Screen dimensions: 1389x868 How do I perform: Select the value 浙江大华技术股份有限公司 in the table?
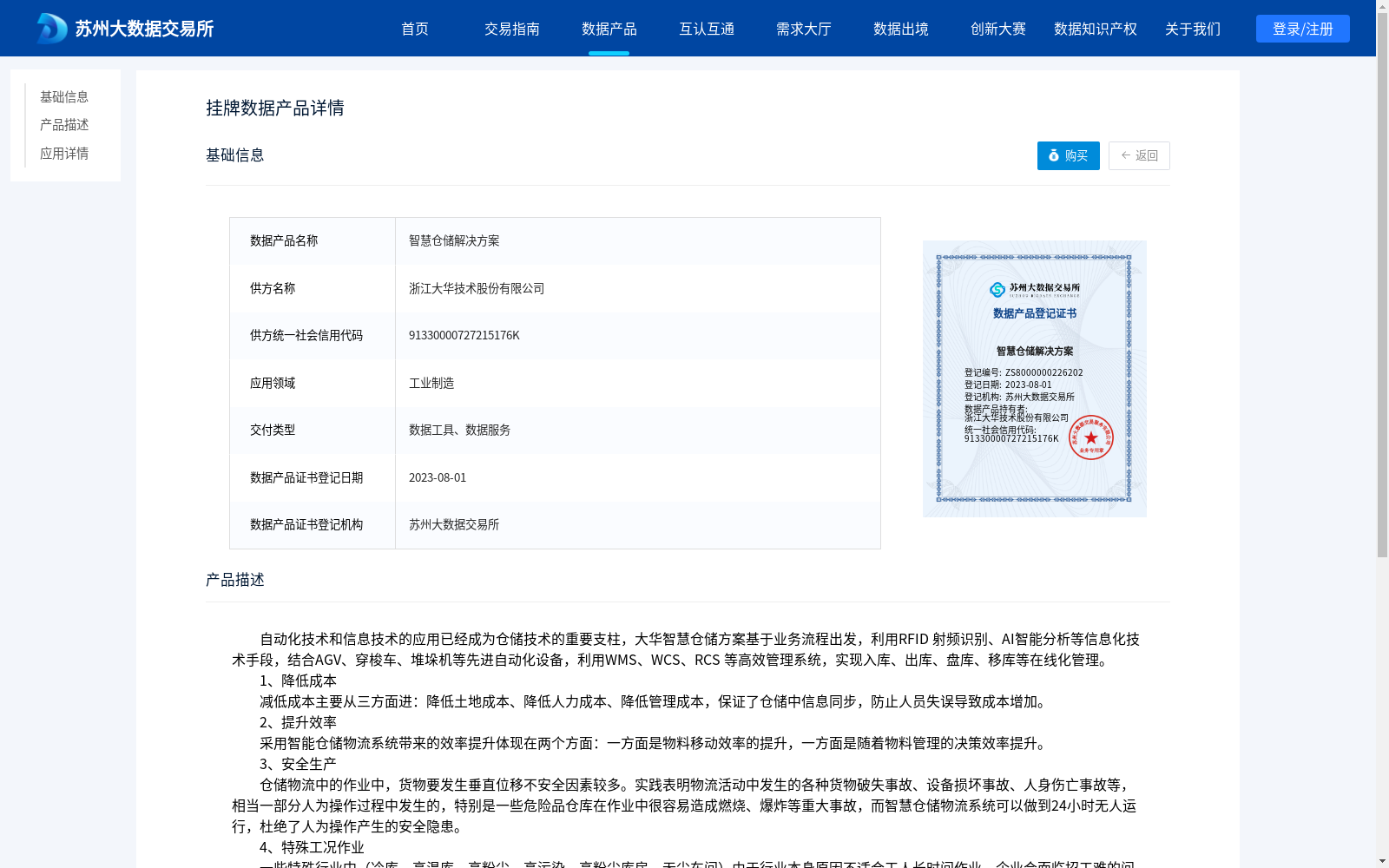coord(477,288)
